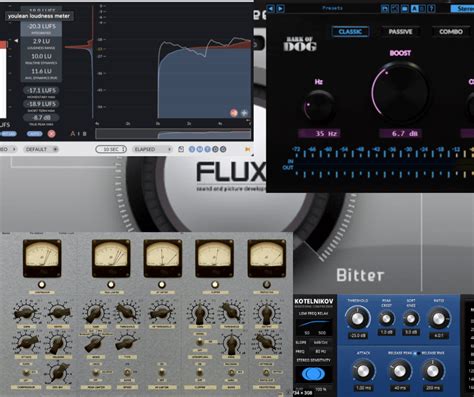Click the orange round icon on Youlean loudness graph
This screenshot has width=474, height=397.
pyautogui.click(x=234, y=113)
